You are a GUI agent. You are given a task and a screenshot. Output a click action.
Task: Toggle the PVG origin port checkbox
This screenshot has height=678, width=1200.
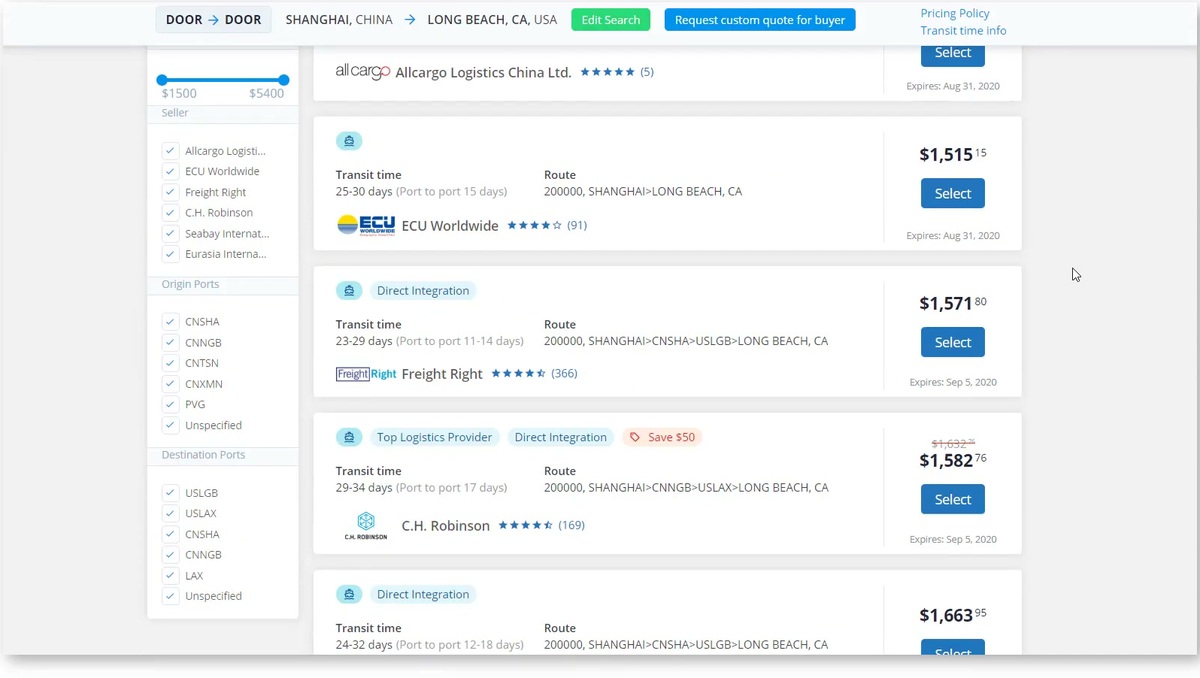click(170, 404)
